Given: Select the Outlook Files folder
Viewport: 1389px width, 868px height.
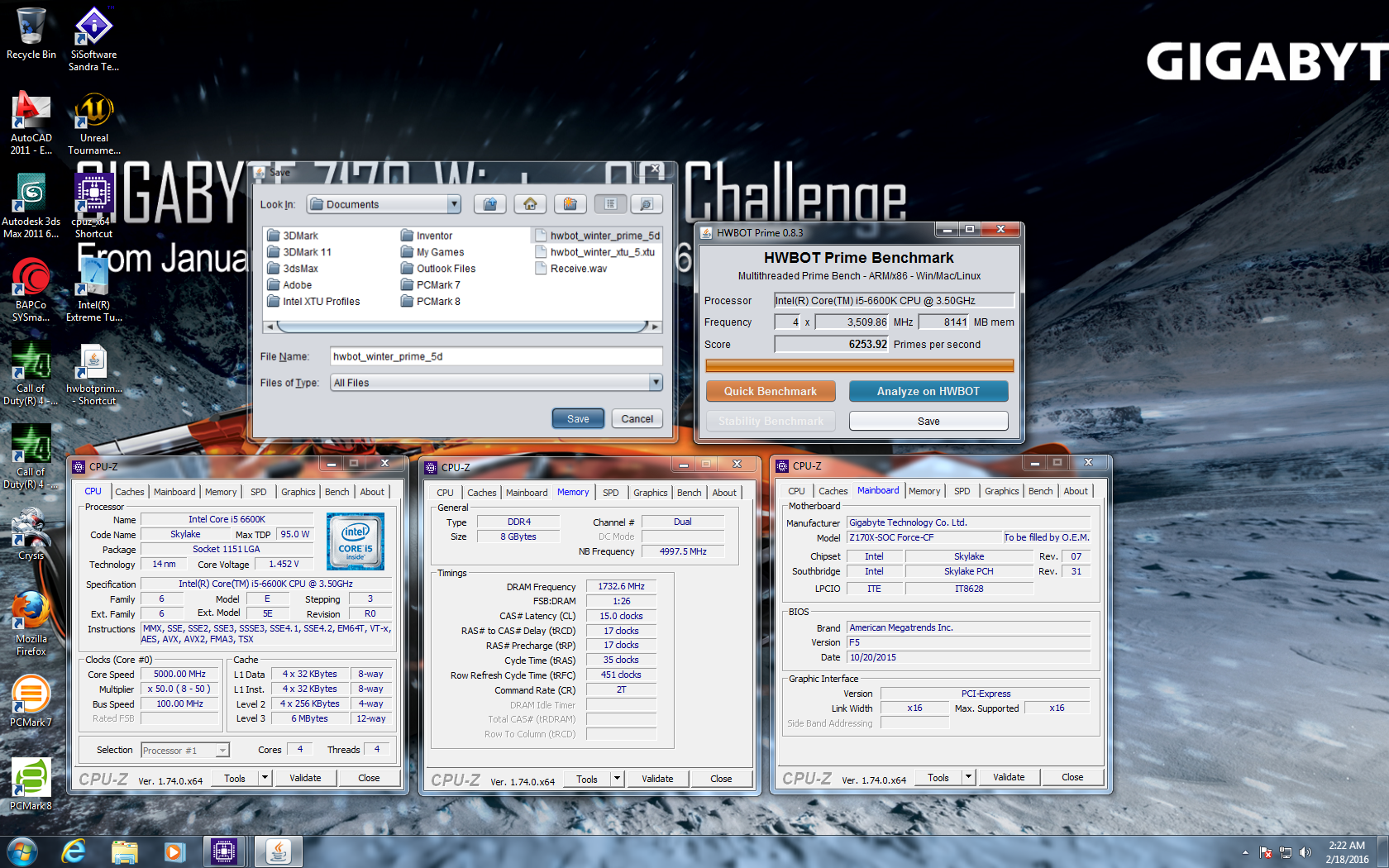Looking at the screenshot, I should point(438,269).
